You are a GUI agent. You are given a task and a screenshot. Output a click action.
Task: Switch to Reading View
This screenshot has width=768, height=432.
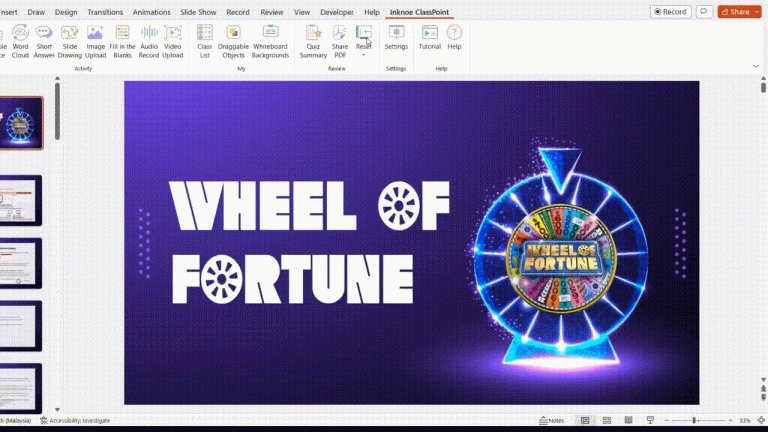pyautogui.click(x=626, y=420)
